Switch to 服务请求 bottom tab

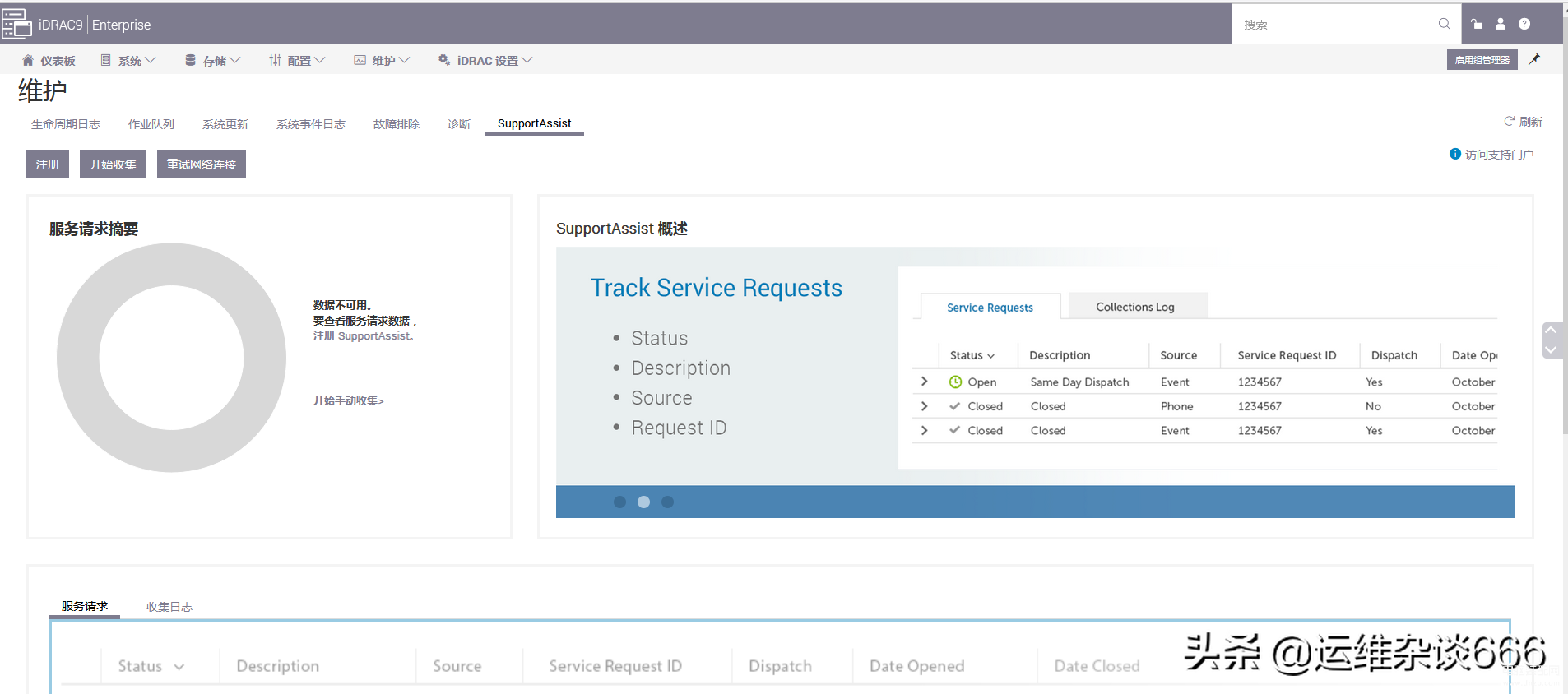85,606
